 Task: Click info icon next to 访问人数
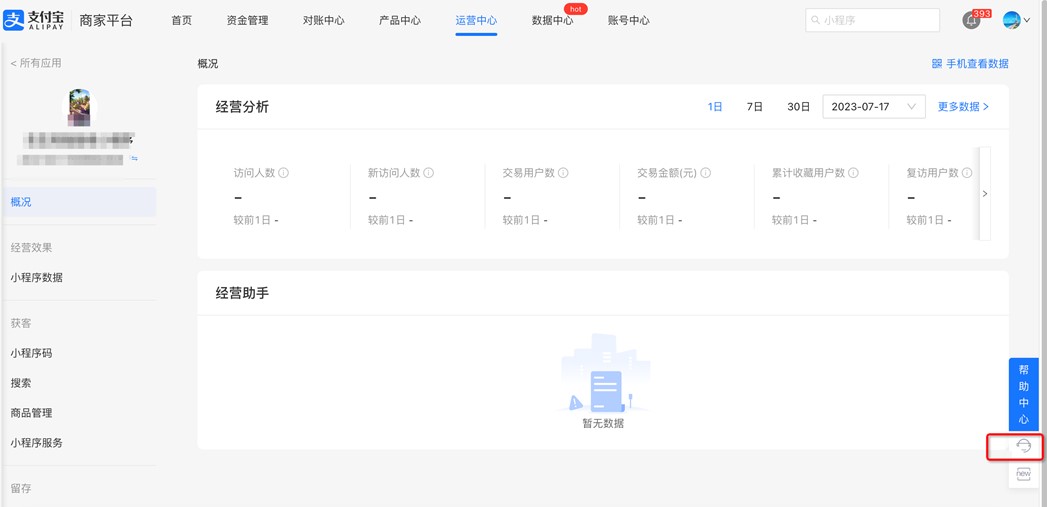pyautogui.click(x=284, y=173)
